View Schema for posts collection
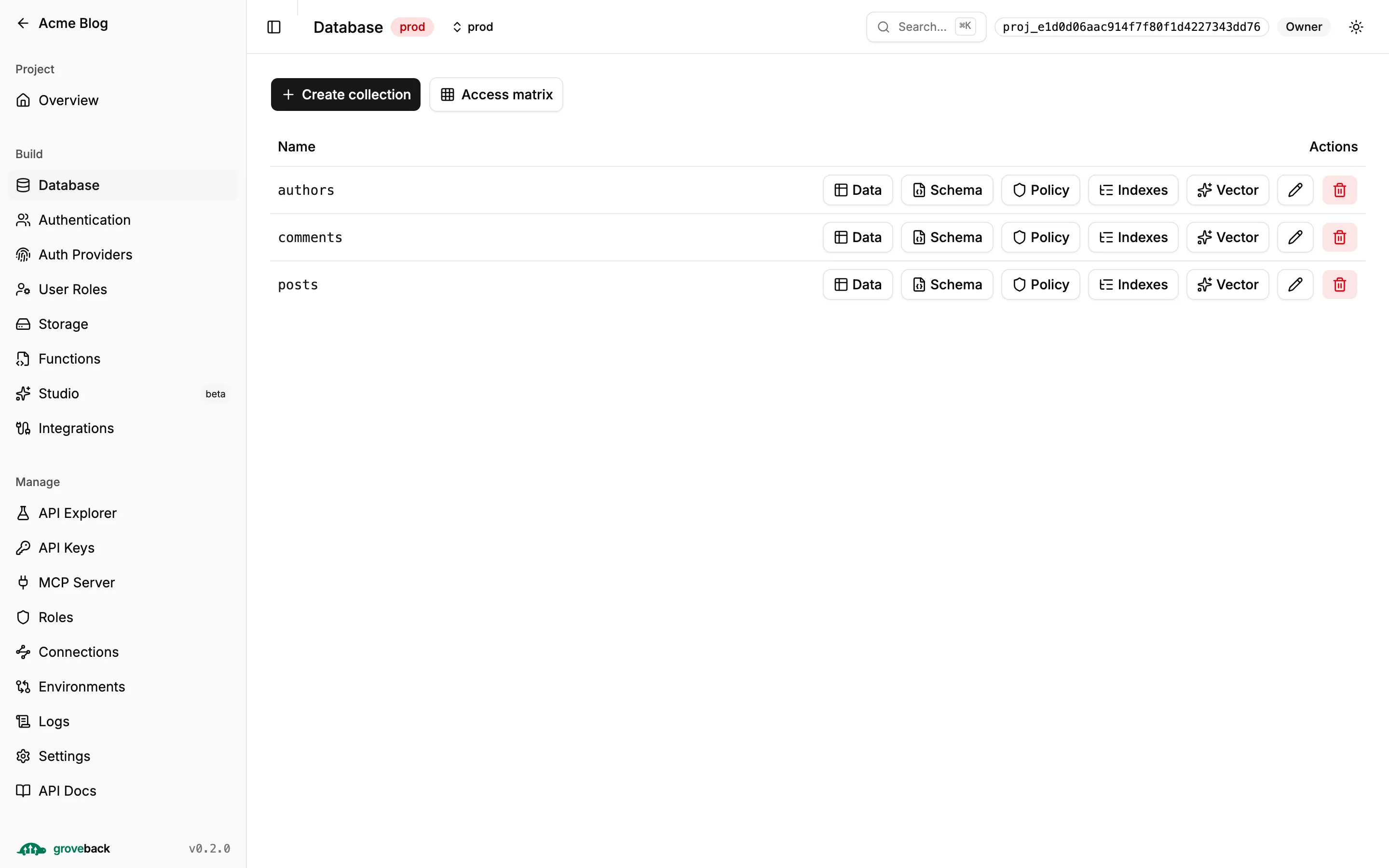This screenshot has width=1389, height=868. pyautogui.click(x=947, y=284)
